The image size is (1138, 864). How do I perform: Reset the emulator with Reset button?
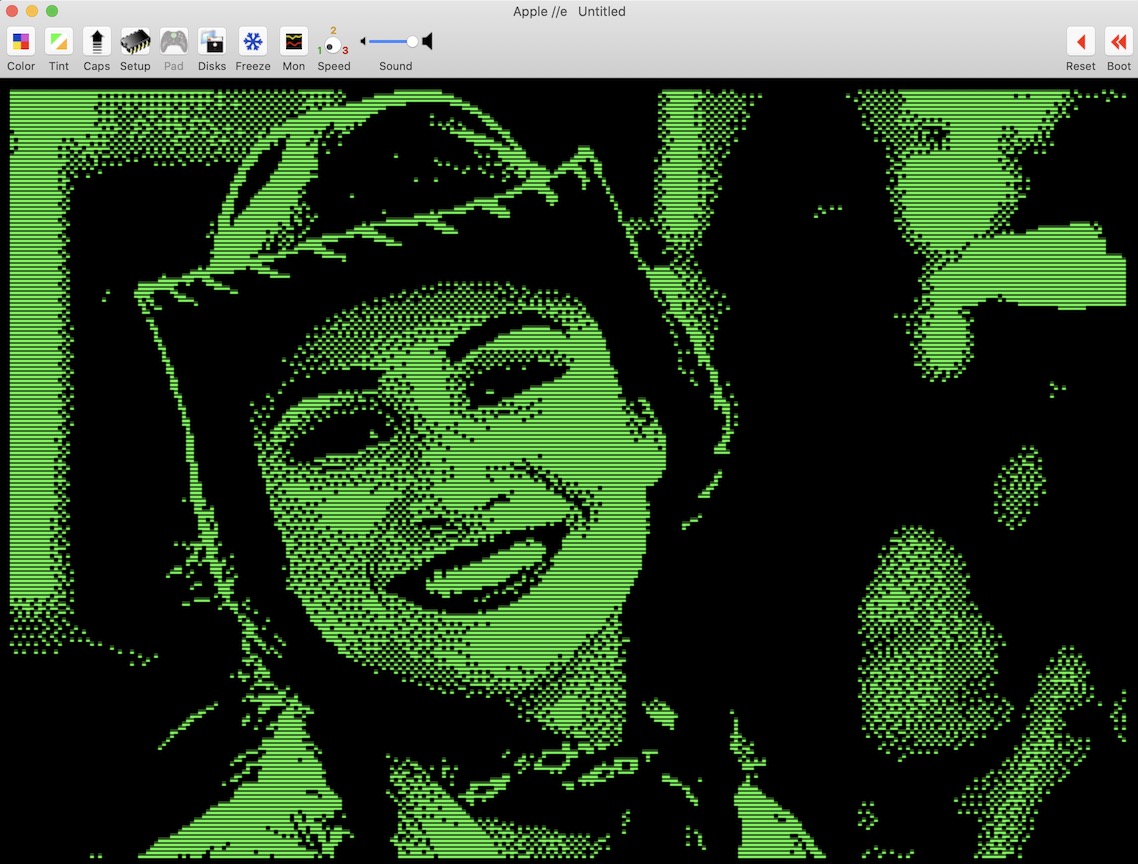click(x=1081, y=41)
